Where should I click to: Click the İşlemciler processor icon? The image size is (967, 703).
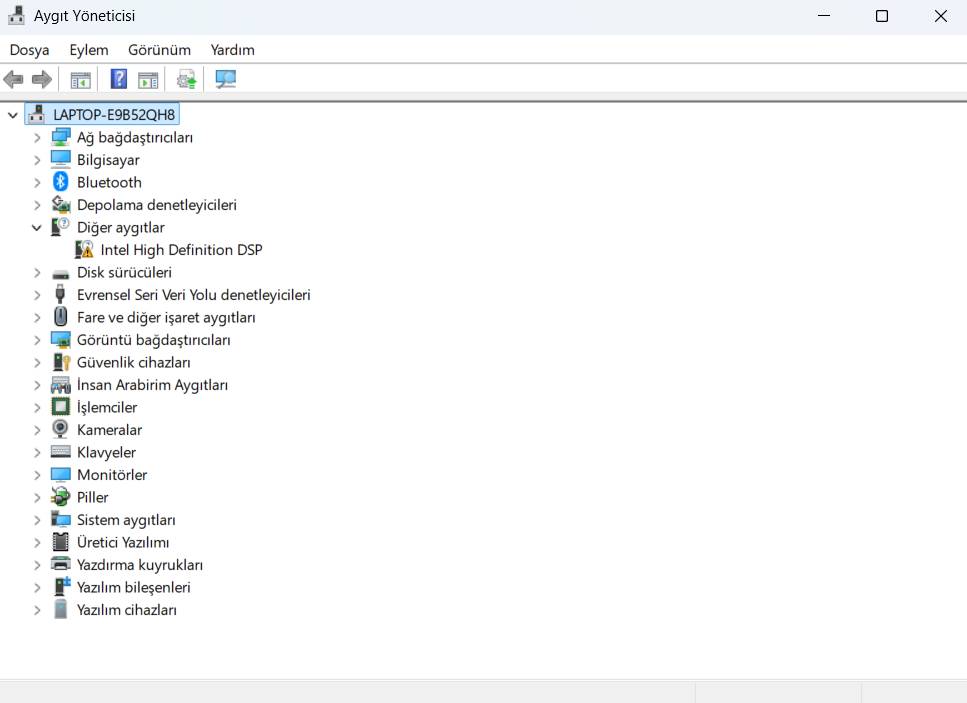pyautogui.click(x=60, y=407)
